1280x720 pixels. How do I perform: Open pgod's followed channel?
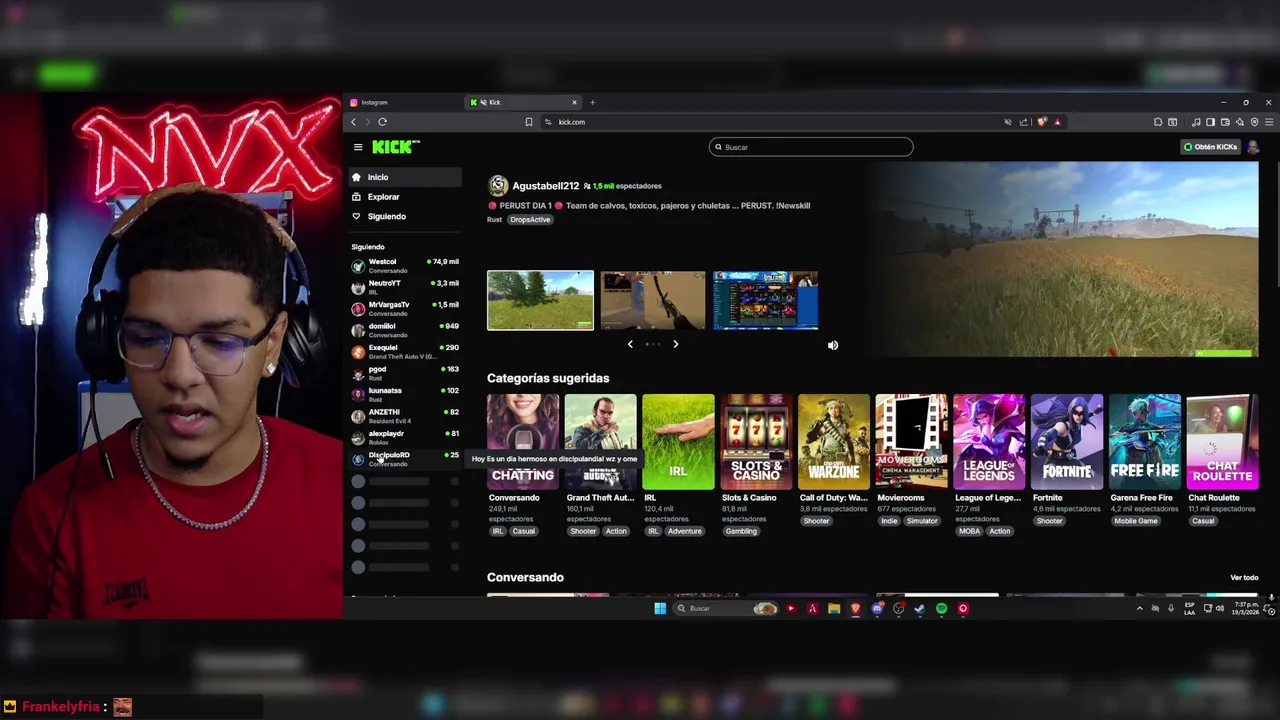(x=405, y=373)
